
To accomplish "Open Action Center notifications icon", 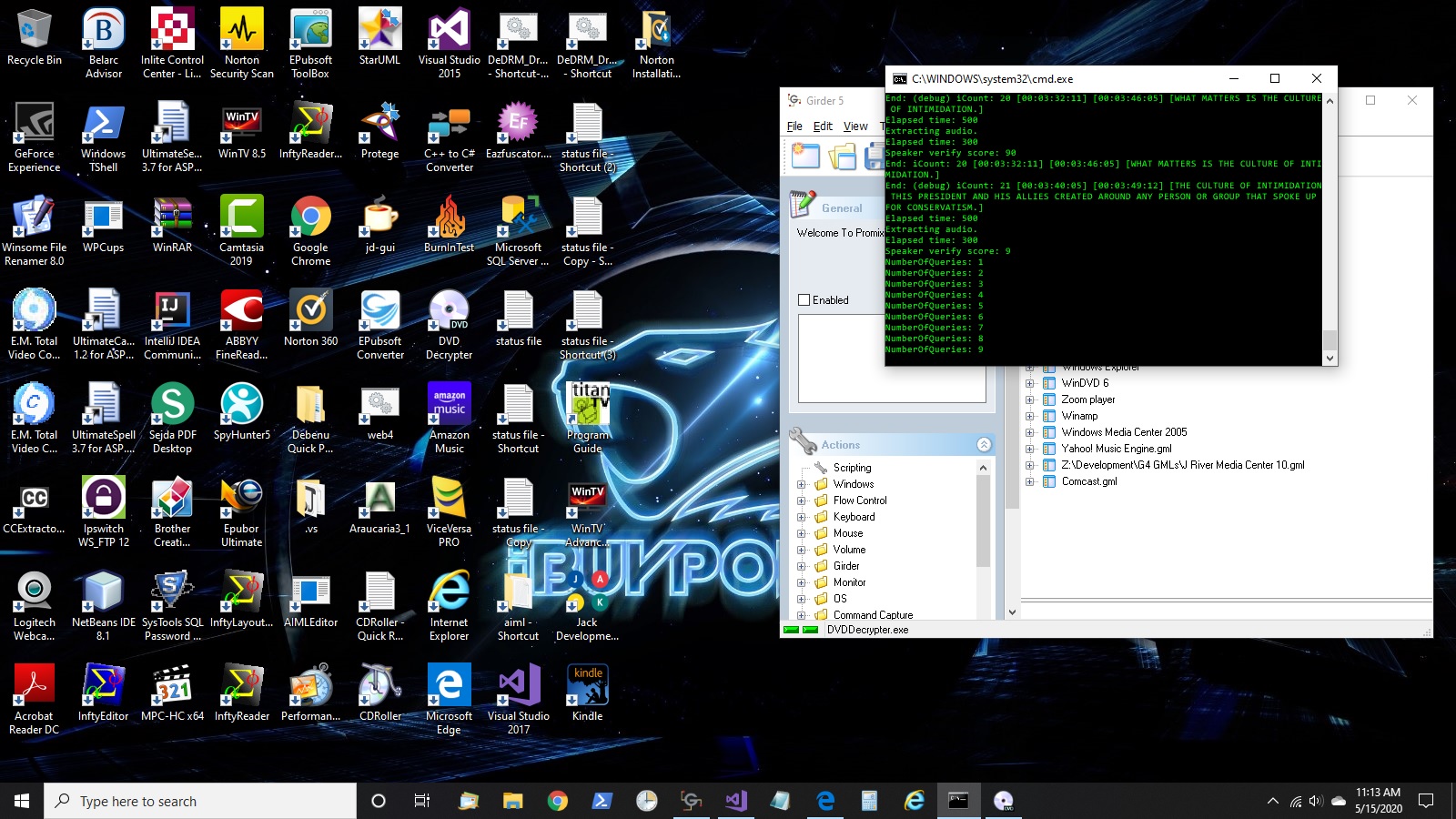I will pos(1426,801).
